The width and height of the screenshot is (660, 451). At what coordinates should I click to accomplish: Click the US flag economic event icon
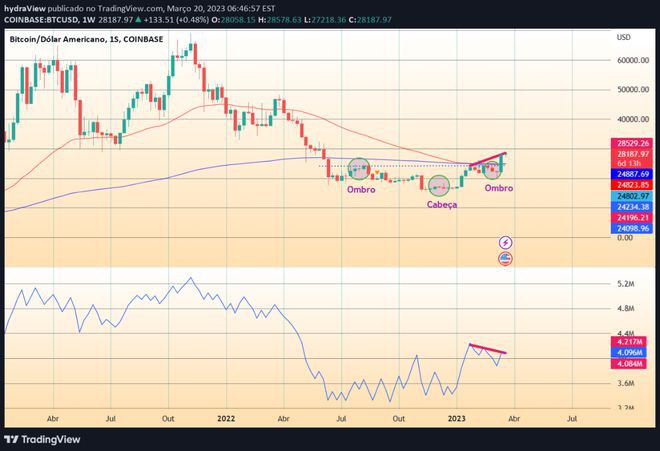coord(505,259)
